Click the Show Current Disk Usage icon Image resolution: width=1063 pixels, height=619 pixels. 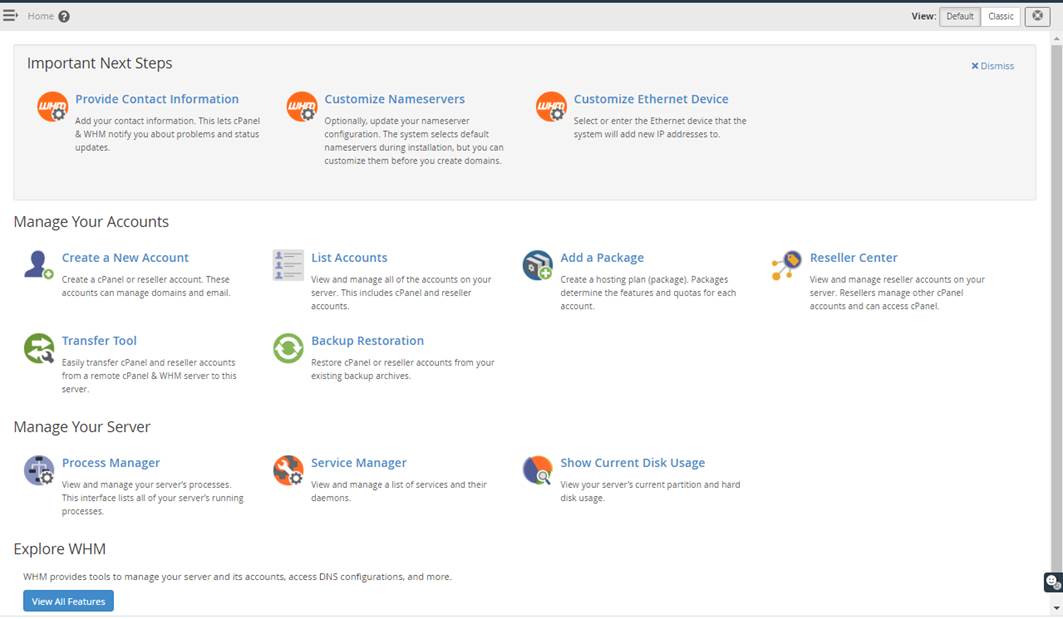click(537, 470)
